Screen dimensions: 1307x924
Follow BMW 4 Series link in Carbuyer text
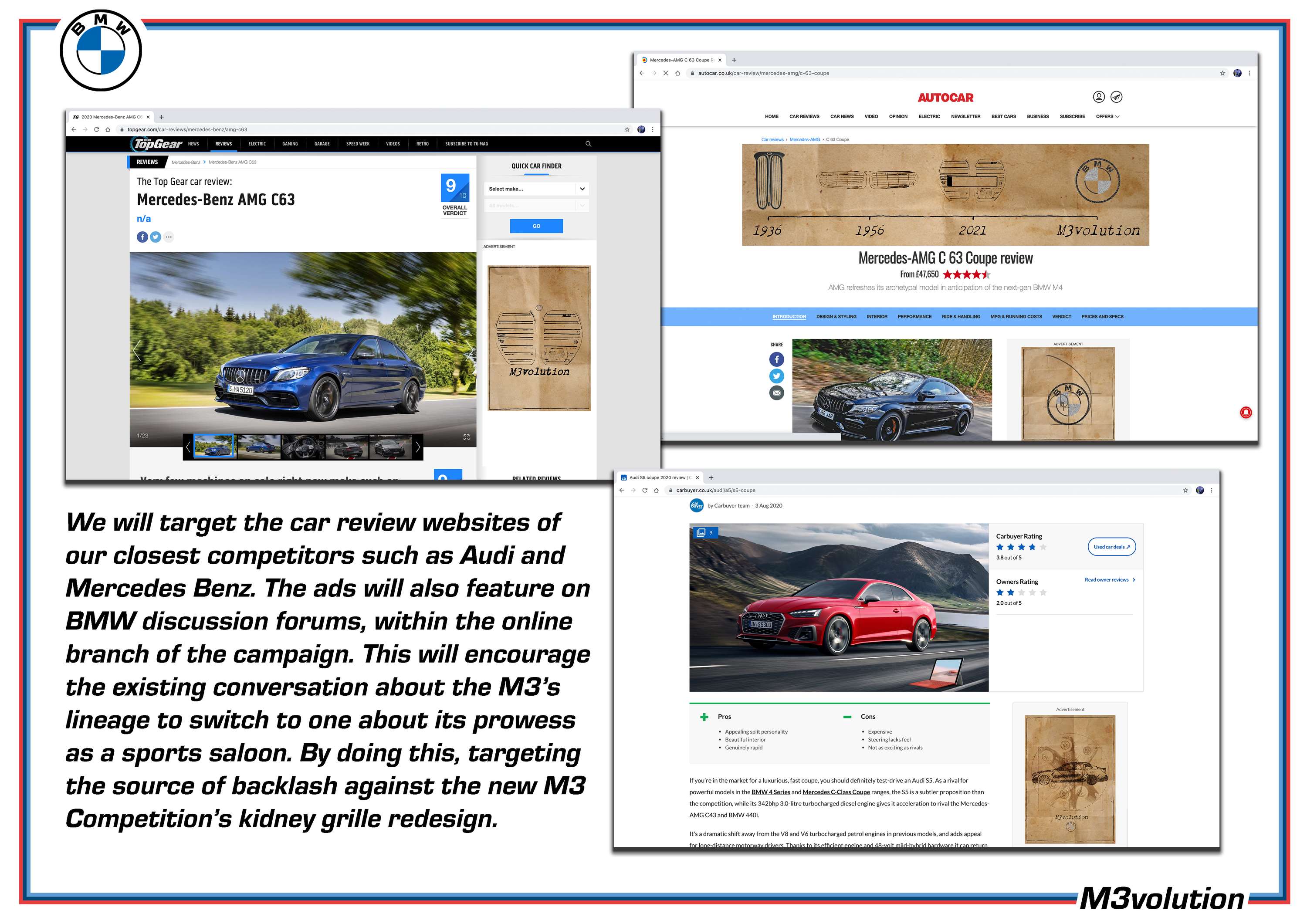click(x=770, y=792)
